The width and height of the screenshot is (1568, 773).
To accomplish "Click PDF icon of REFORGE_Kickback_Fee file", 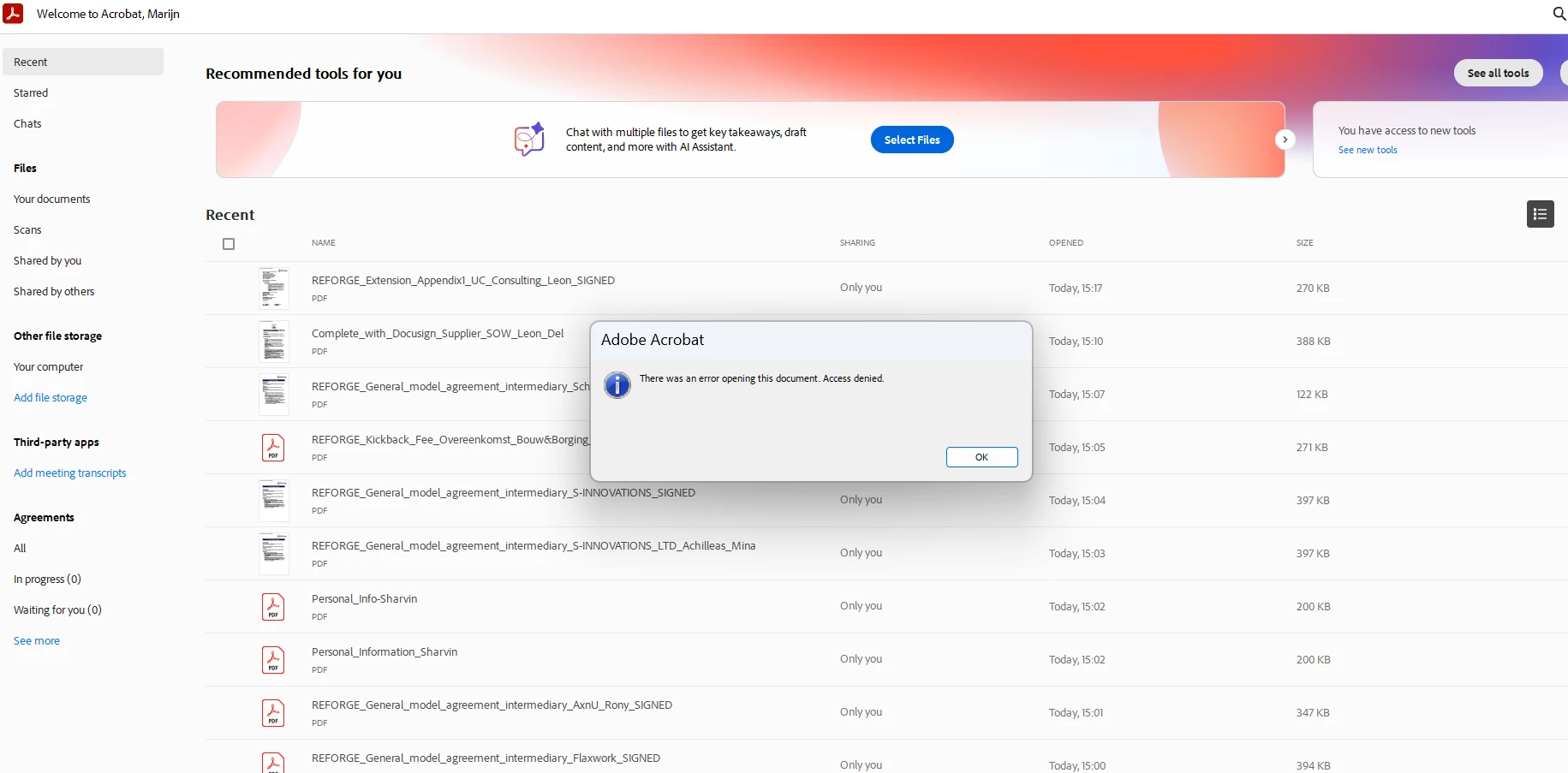I will point(273,448).
